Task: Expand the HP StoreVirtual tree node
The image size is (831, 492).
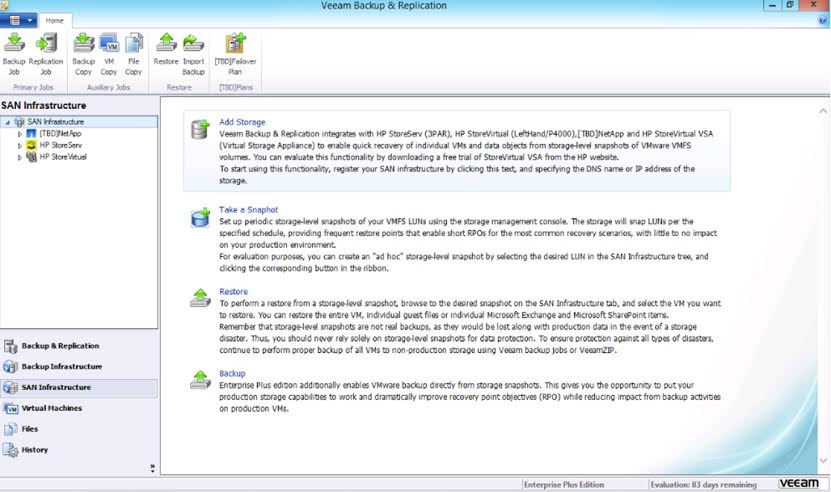Action: coord(20,157)
